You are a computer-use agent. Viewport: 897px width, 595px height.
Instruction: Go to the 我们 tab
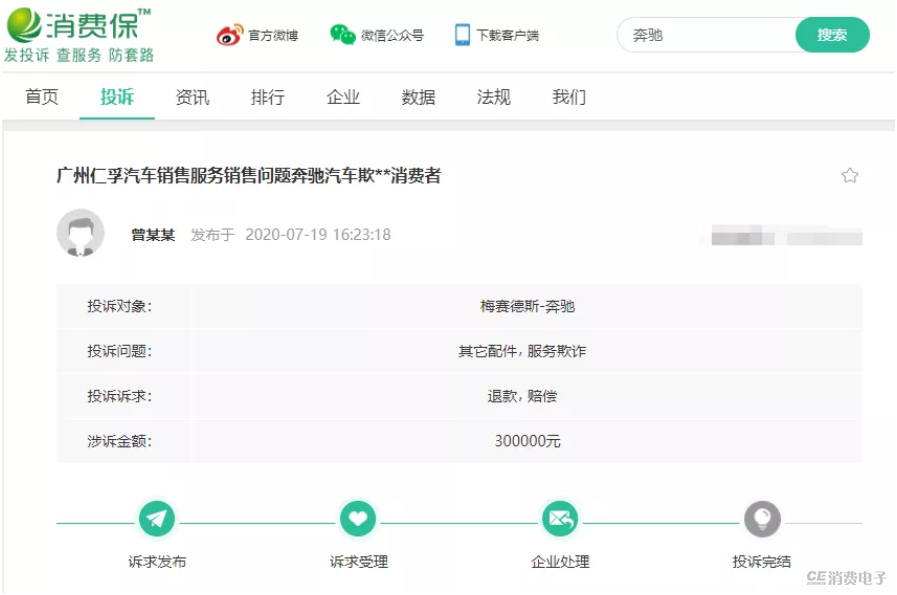click(x=569, y=97)
